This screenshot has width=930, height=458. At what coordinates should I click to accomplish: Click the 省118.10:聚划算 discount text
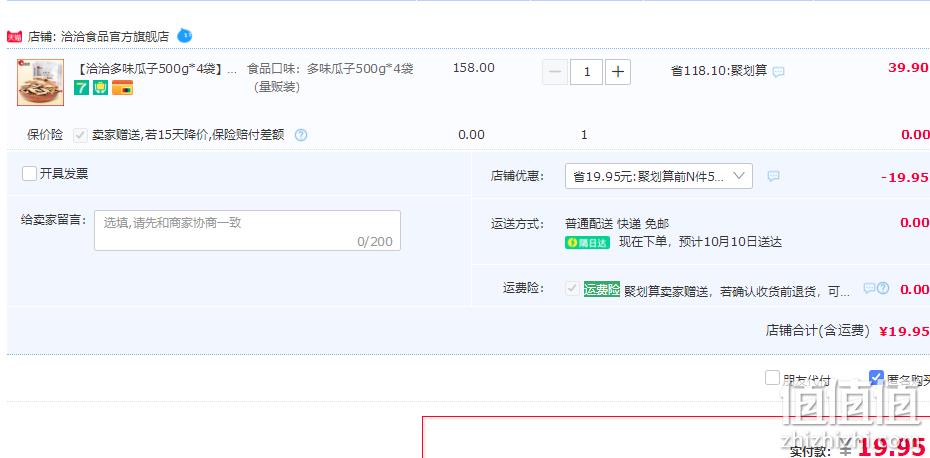[x=719, y=71]
